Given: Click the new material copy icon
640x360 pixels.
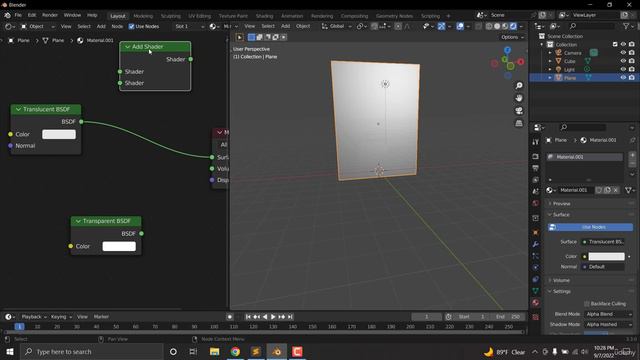Looking at the screenshot, I should pyautogui.click(x=607, y=190).
